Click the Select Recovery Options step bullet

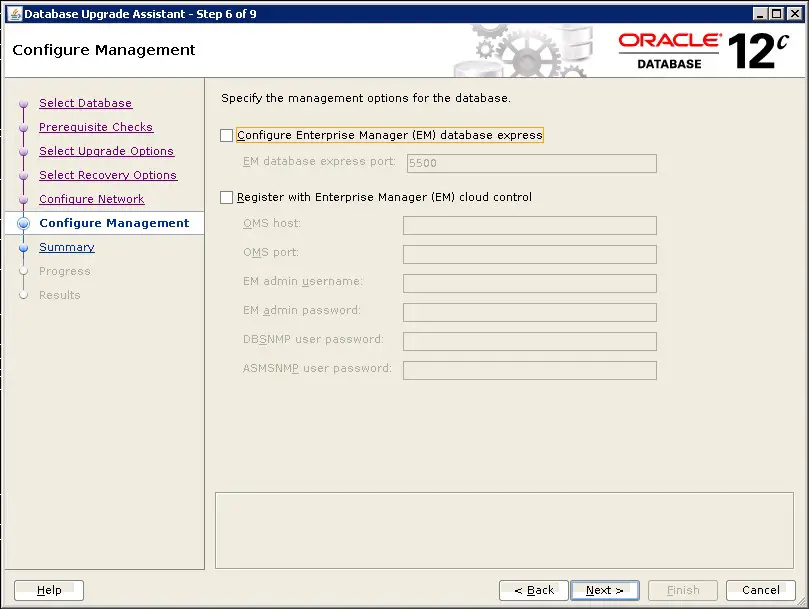pyautogui.click(x=23, y=175)
